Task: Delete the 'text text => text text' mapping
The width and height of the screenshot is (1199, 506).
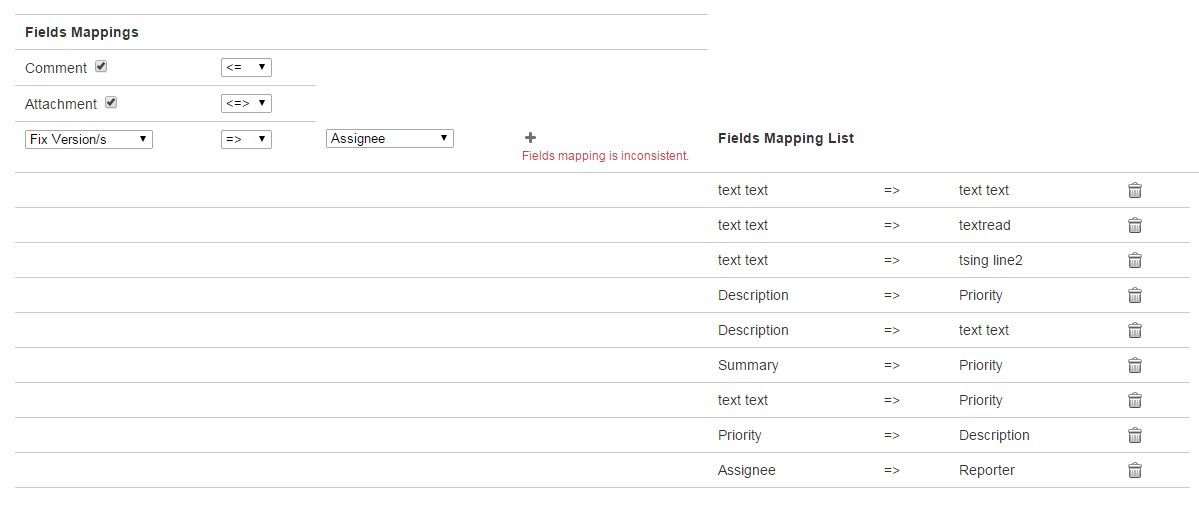Action: [1135, 190]
